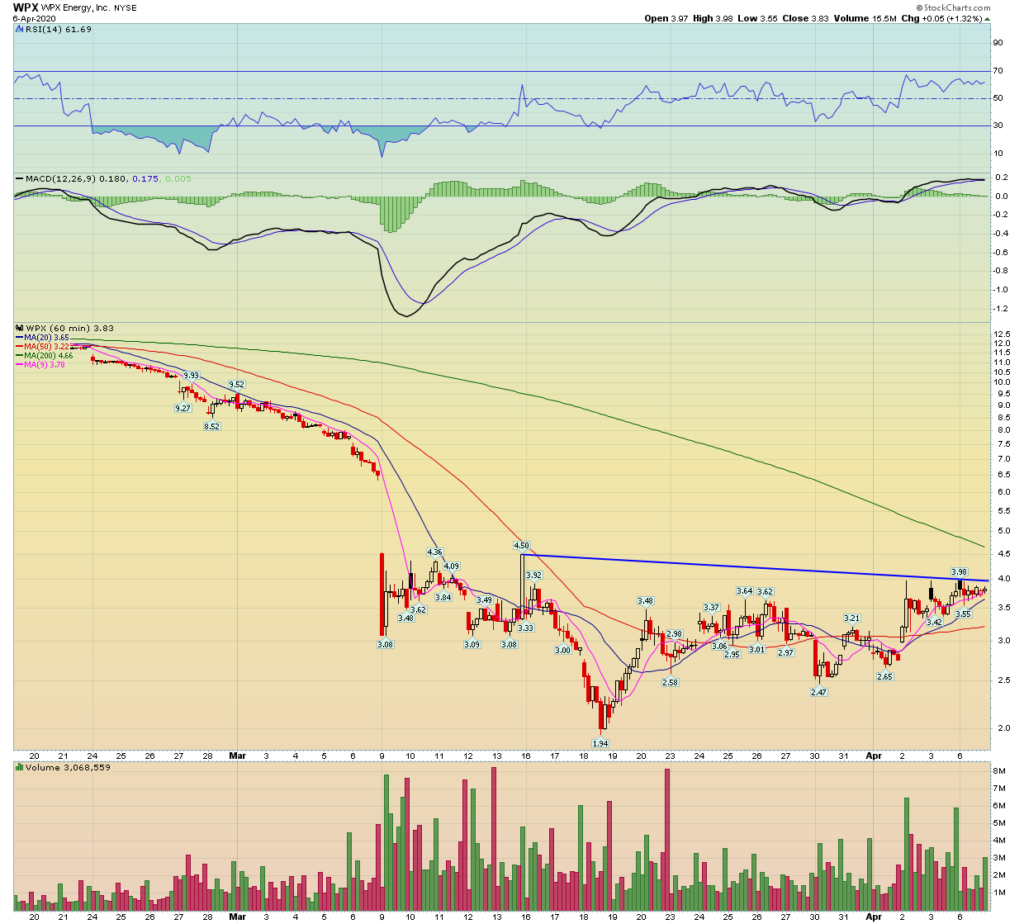Click the bold WPX ticker title
The image size is (1024, 924).
coord(25,8)
